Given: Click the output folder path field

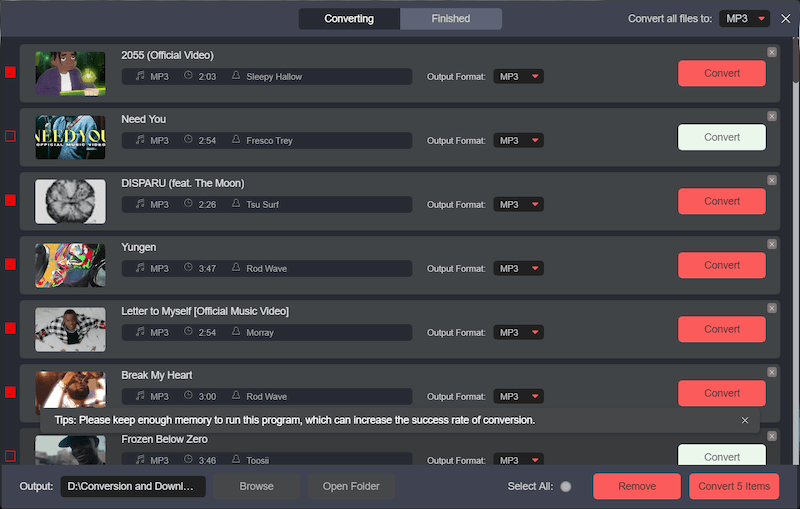Looking at the screenshot, I should (133, 487).
